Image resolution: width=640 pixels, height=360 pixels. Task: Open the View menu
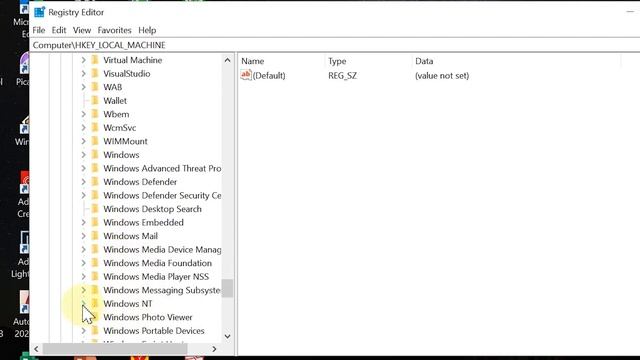click(82, 30)
